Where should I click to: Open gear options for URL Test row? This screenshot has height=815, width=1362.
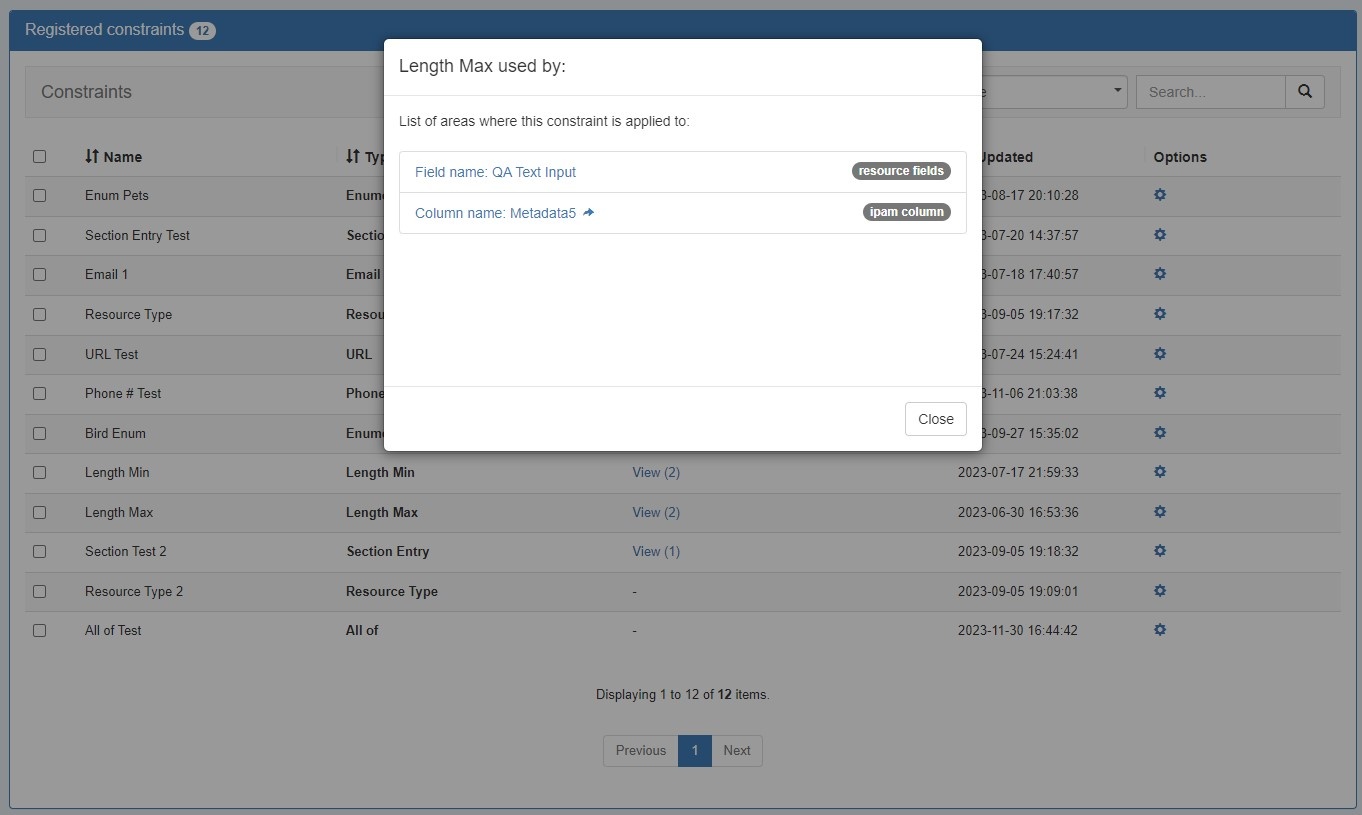pyautogui.click(x=1160, y=354)
